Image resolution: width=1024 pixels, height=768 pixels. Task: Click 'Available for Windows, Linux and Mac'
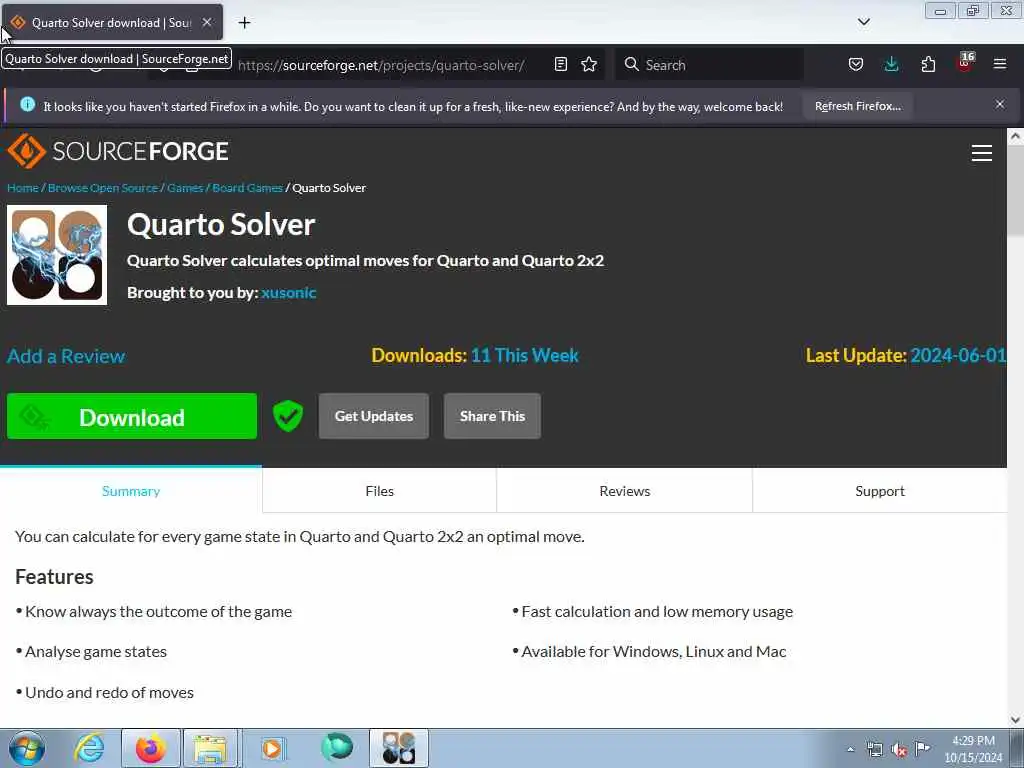[654, 652]
